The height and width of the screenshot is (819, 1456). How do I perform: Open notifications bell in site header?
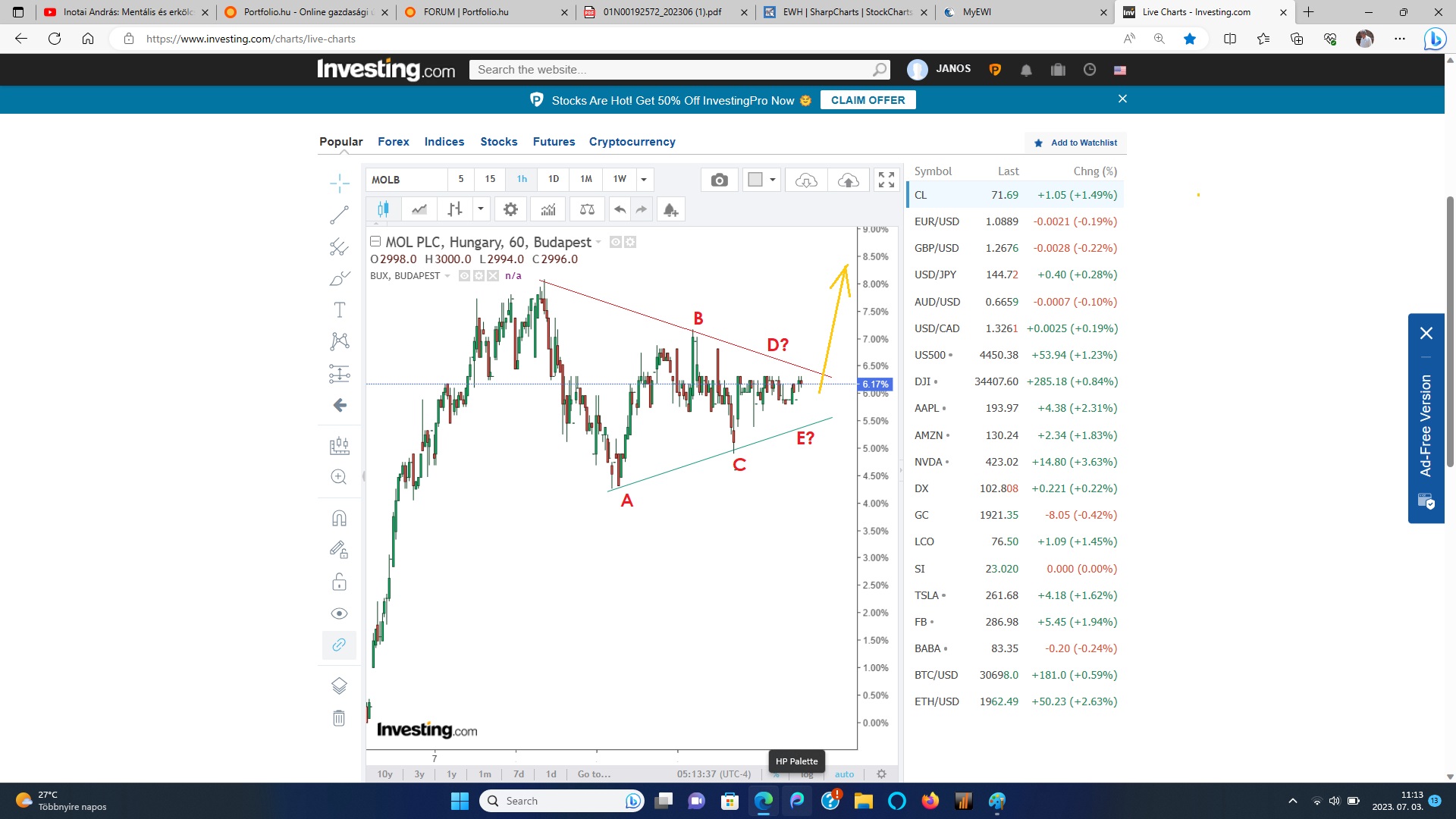pos(1026,70)
